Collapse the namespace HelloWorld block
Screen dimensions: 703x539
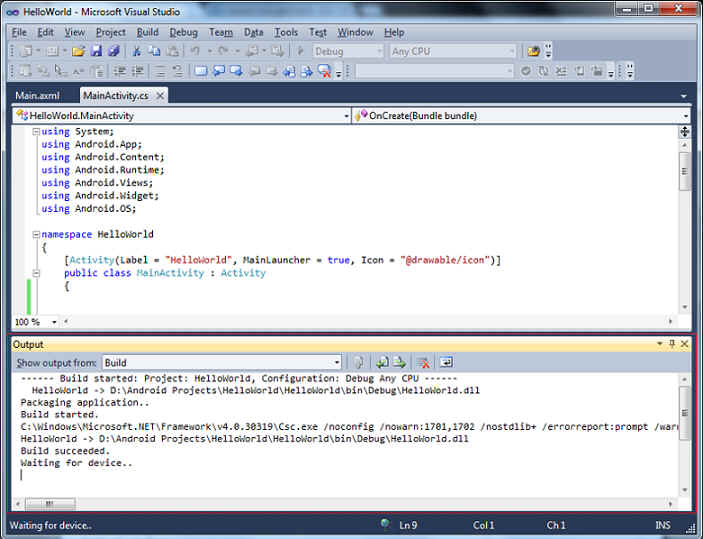pos(36,235)
